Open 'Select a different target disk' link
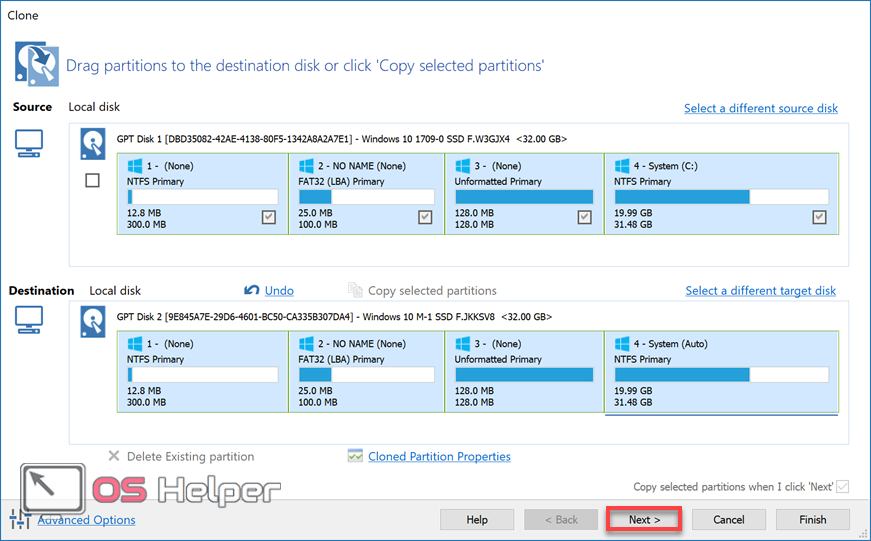The width and height of the screenshot is (871, 541). [x=760, y=291]
